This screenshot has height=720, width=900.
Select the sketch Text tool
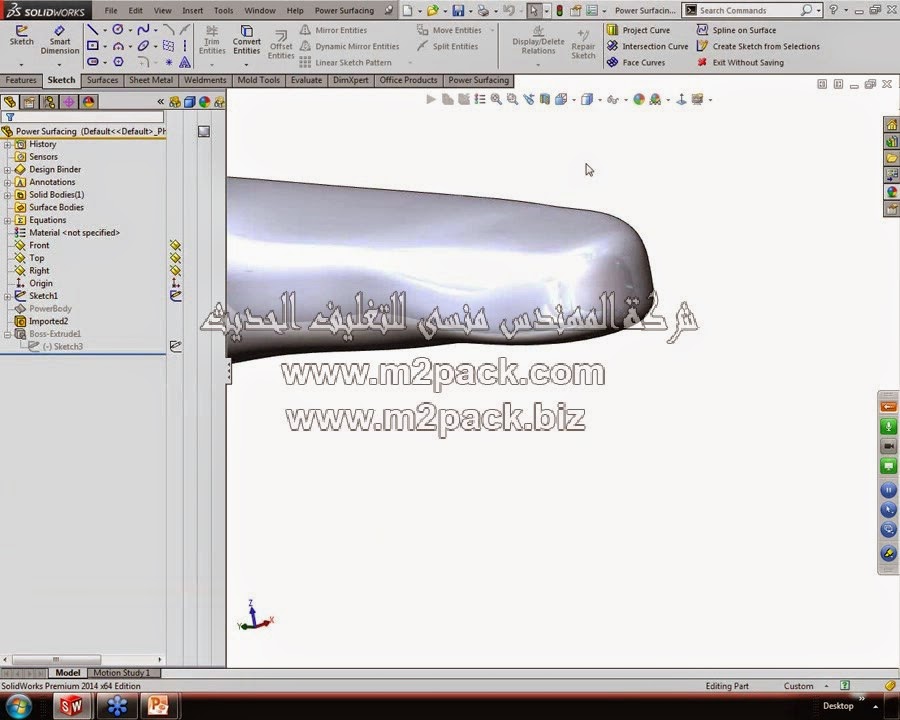(x=185, y=62)
